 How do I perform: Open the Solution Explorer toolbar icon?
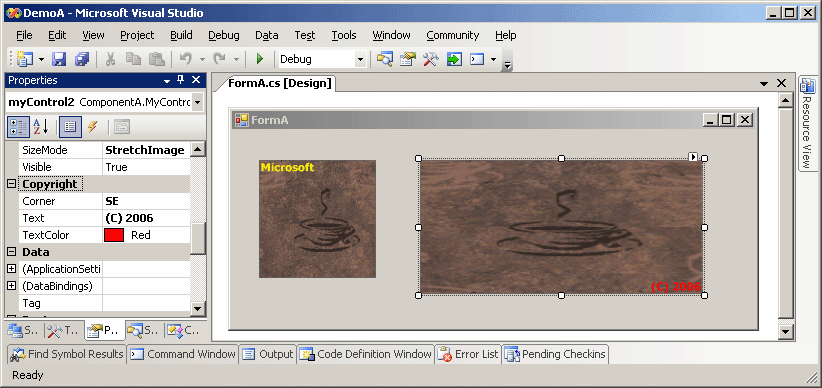[385, 59]
